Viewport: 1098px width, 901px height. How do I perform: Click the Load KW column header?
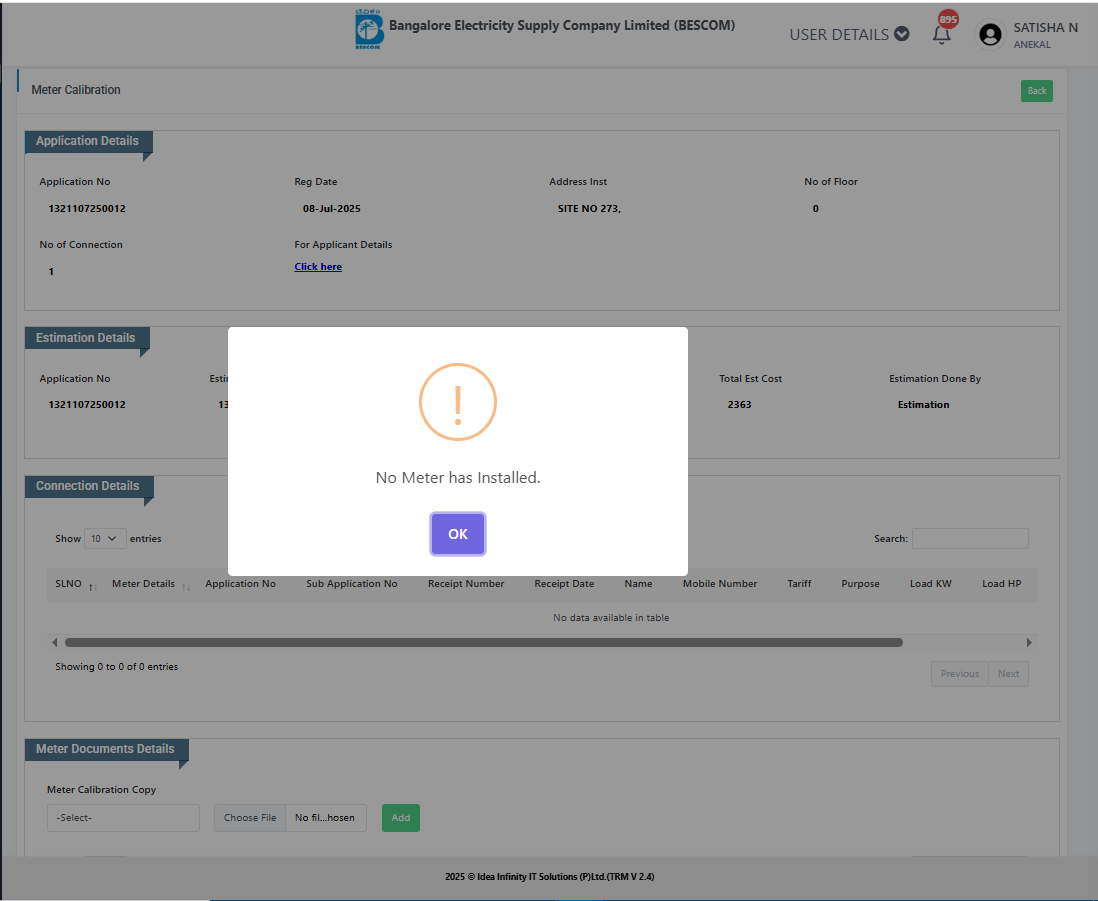[931, 584]
